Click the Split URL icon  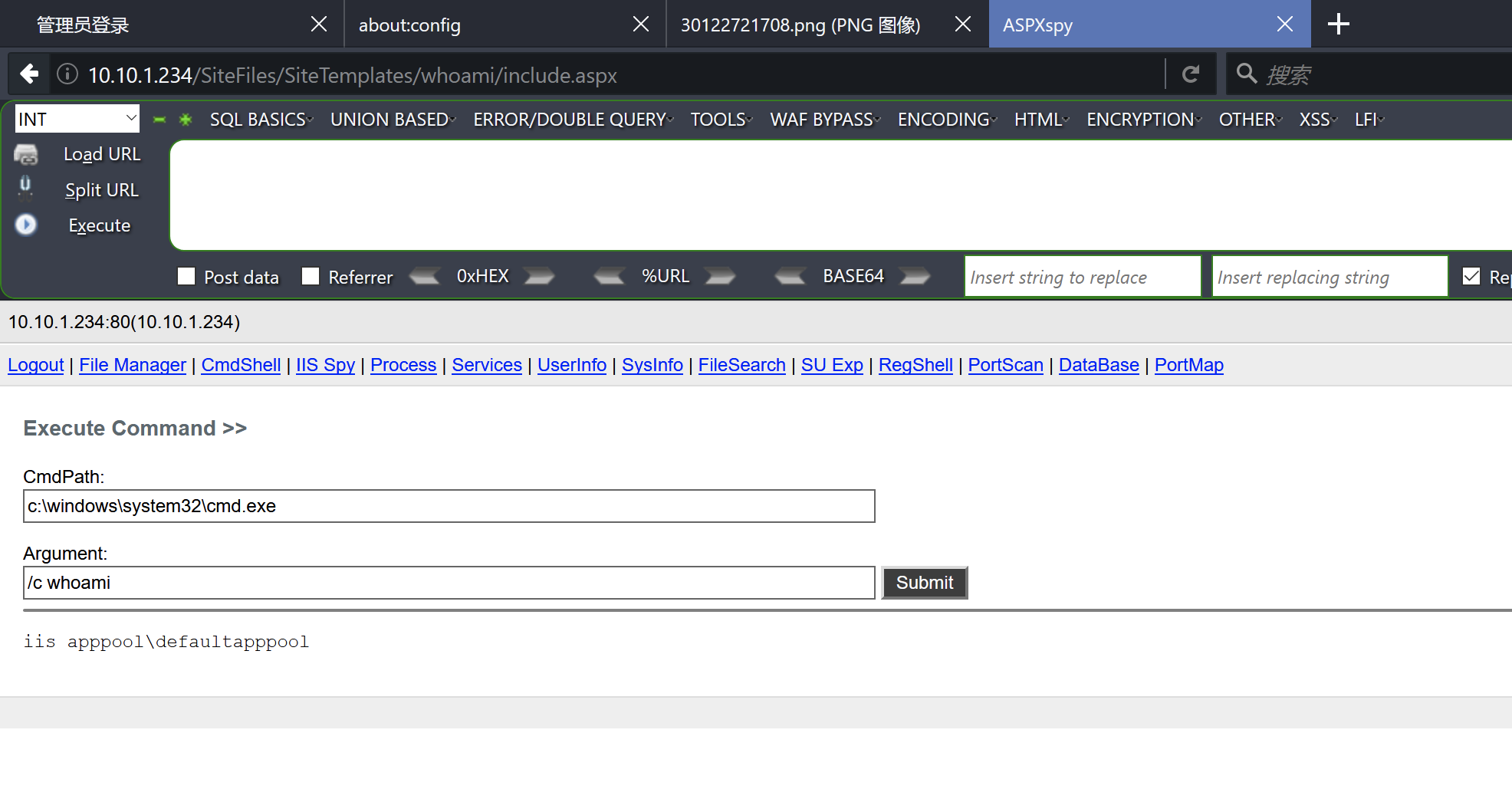click(25, 188)
